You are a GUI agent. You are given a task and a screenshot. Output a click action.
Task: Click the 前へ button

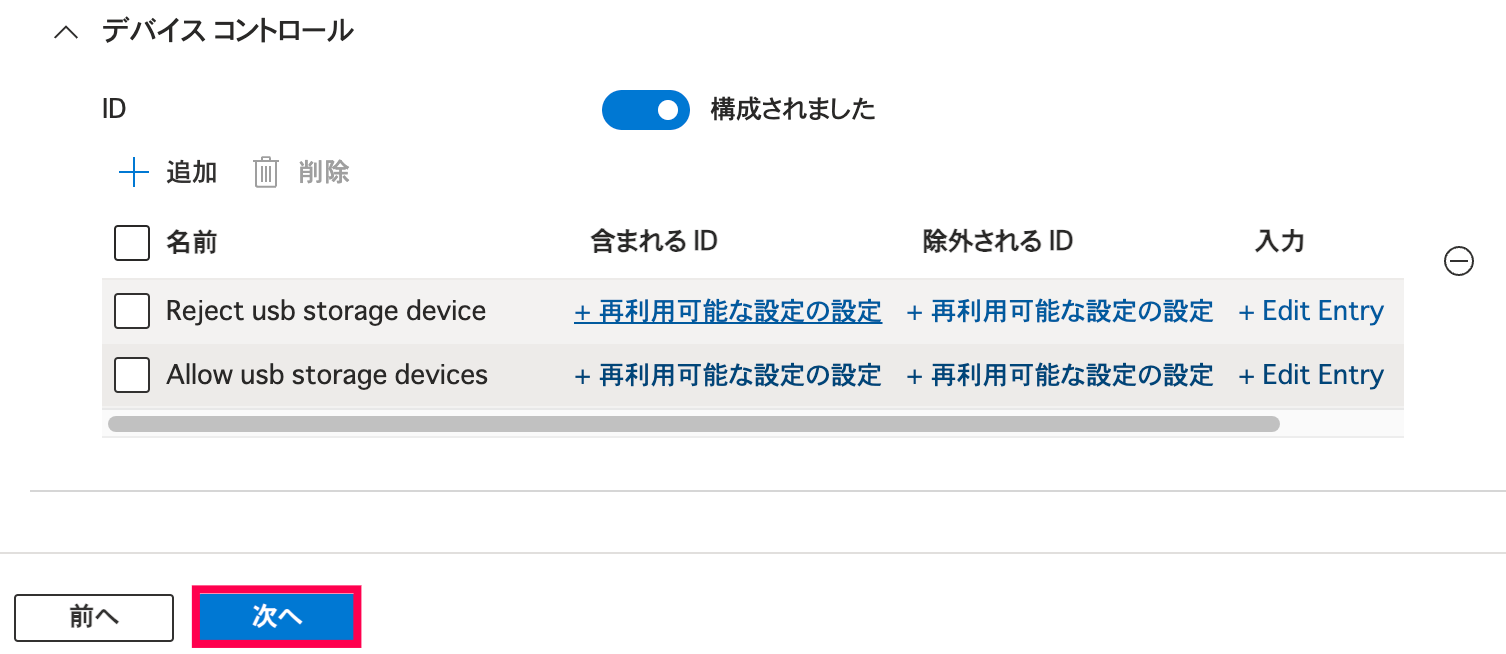pyautogui.click(x=94, y=617)
